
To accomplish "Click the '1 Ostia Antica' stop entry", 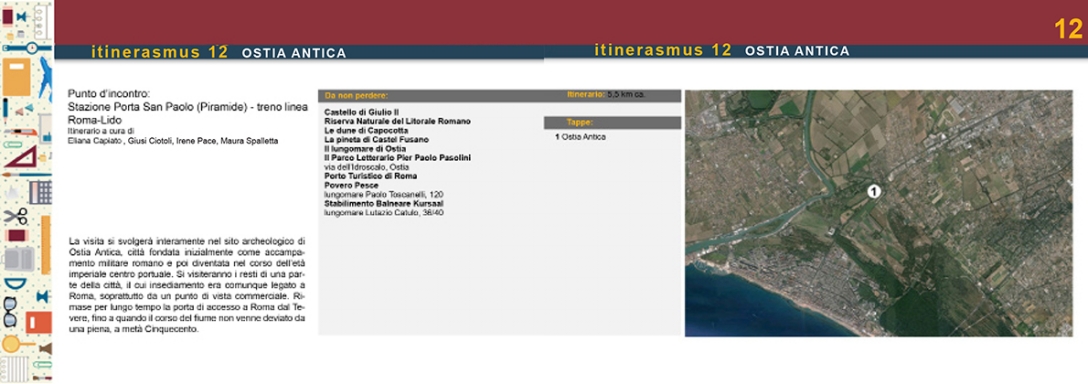I will tap(580, 137).
